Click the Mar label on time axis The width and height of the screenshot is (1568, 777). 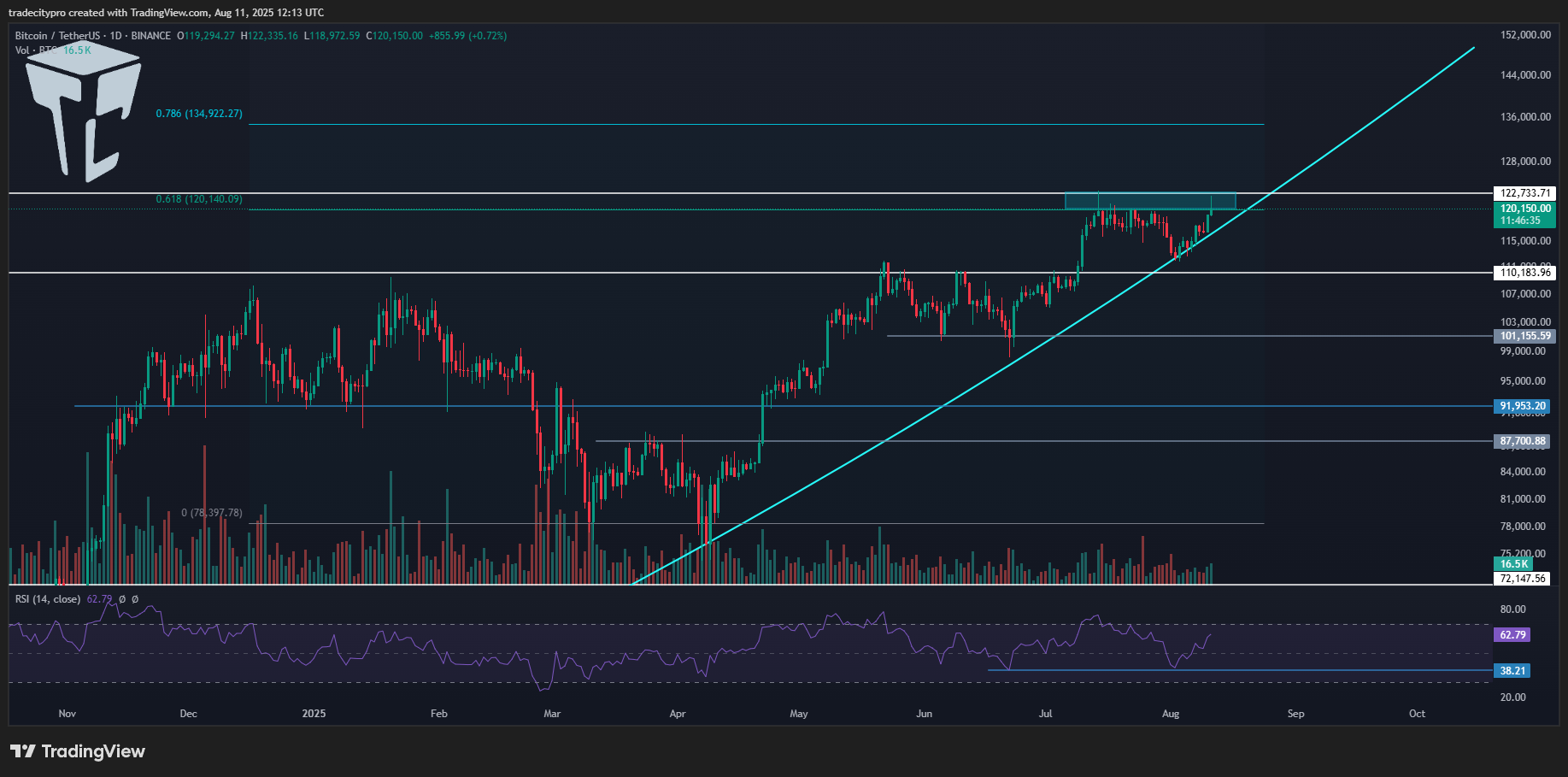tap(552, 714)
